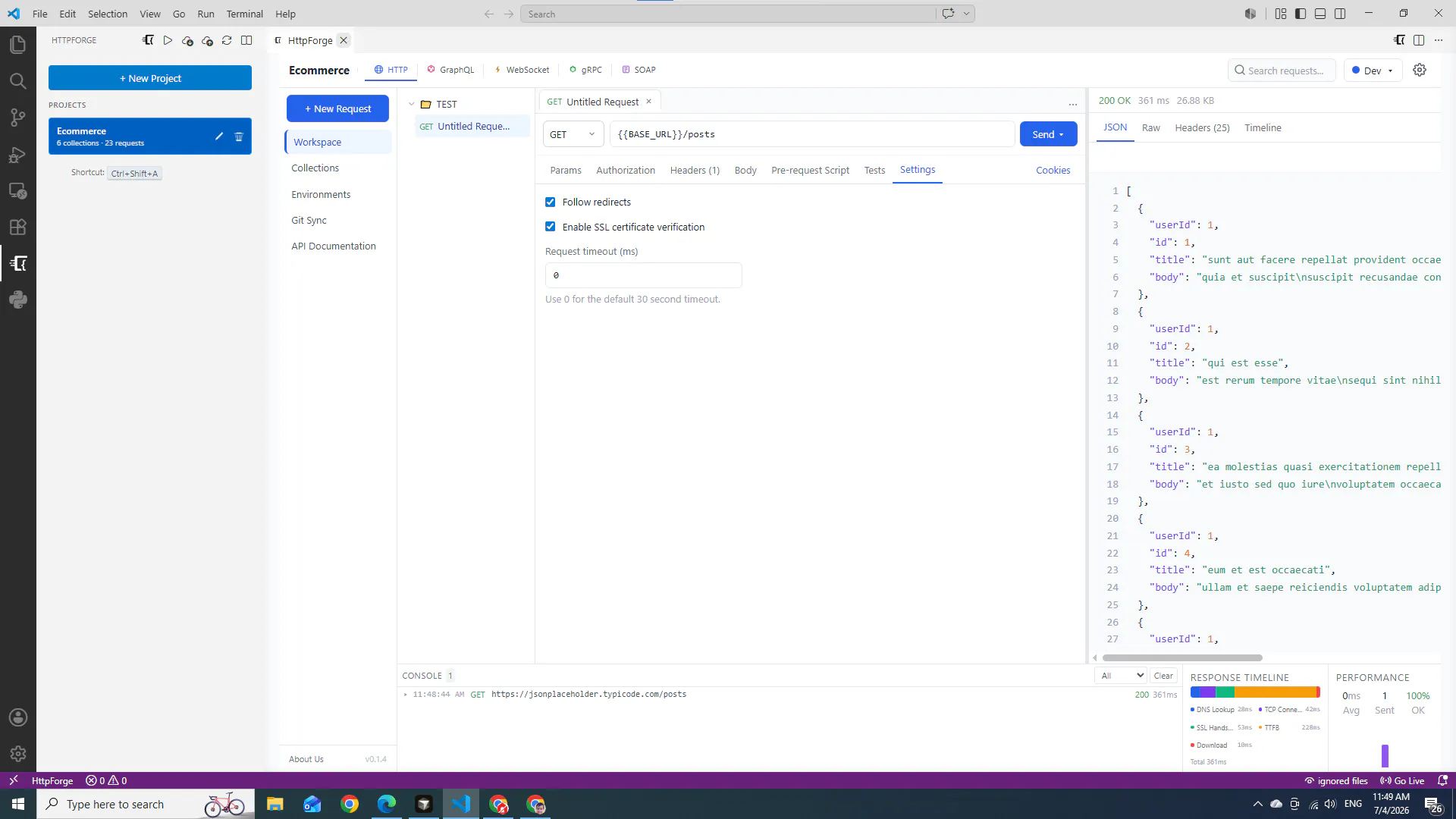
Task: Open HttpForge settings gear next to Dev
Action: coord(1420,70)
